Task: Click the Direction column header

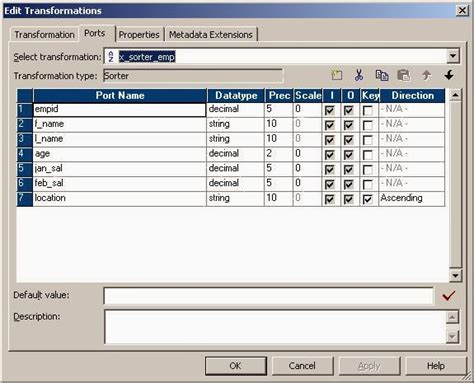Action: click(412, 96)
